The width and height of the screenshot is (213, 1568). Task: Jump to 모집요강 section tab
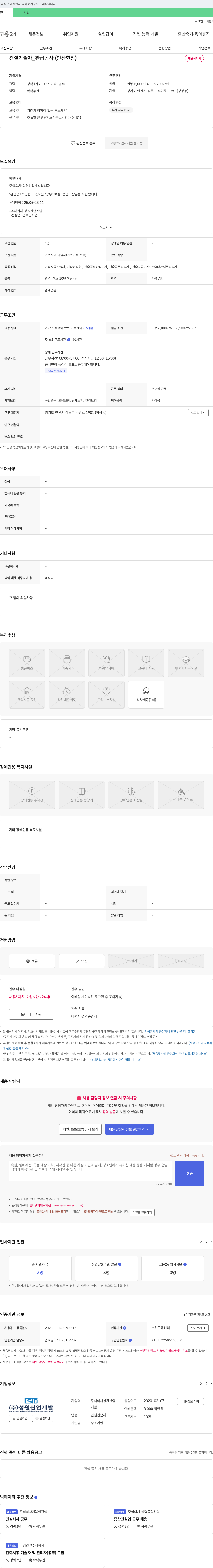point(6,48)
